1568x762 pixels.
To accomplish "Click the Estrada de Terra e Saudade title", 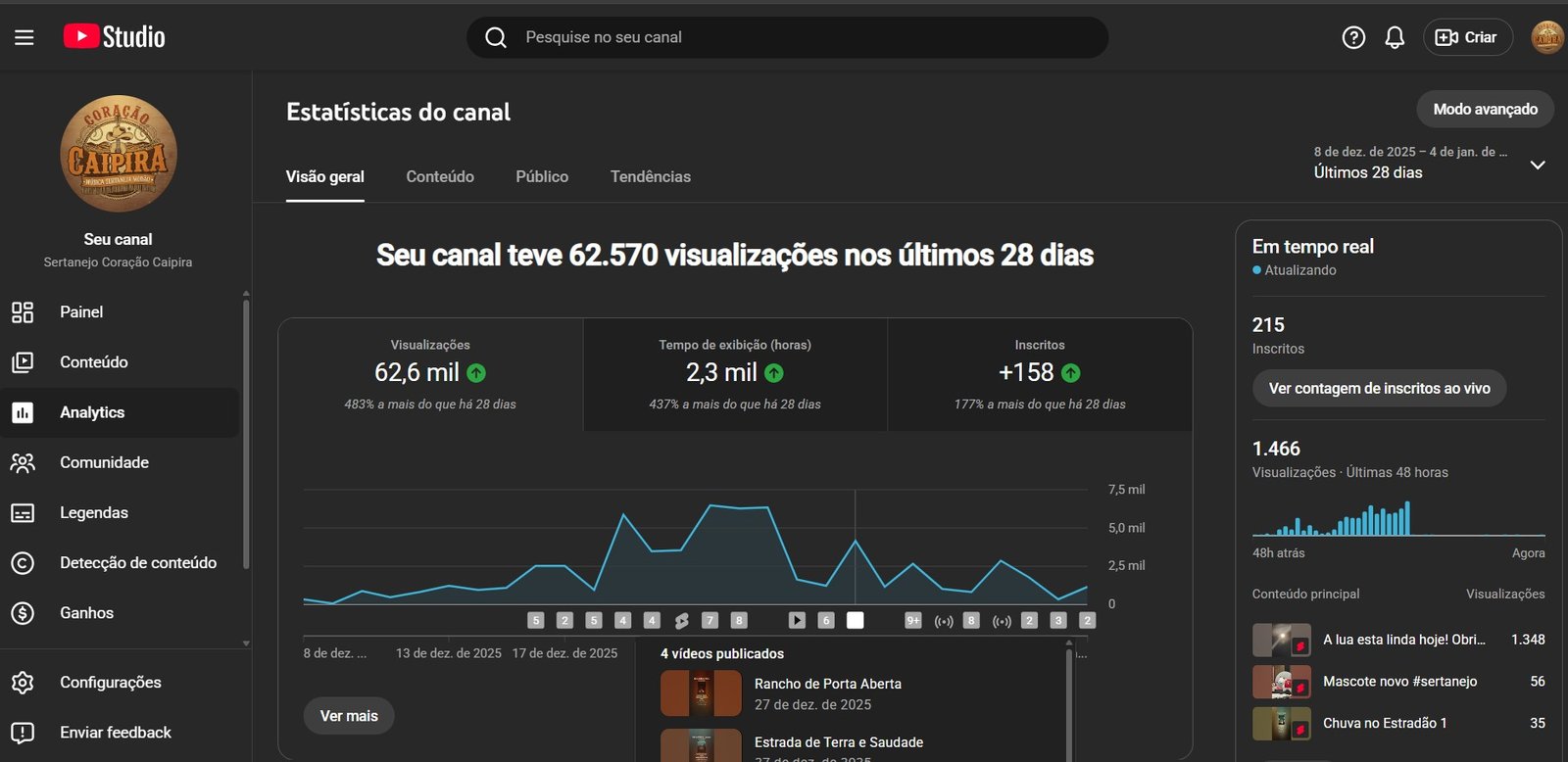I will click(x=839, y=742).
